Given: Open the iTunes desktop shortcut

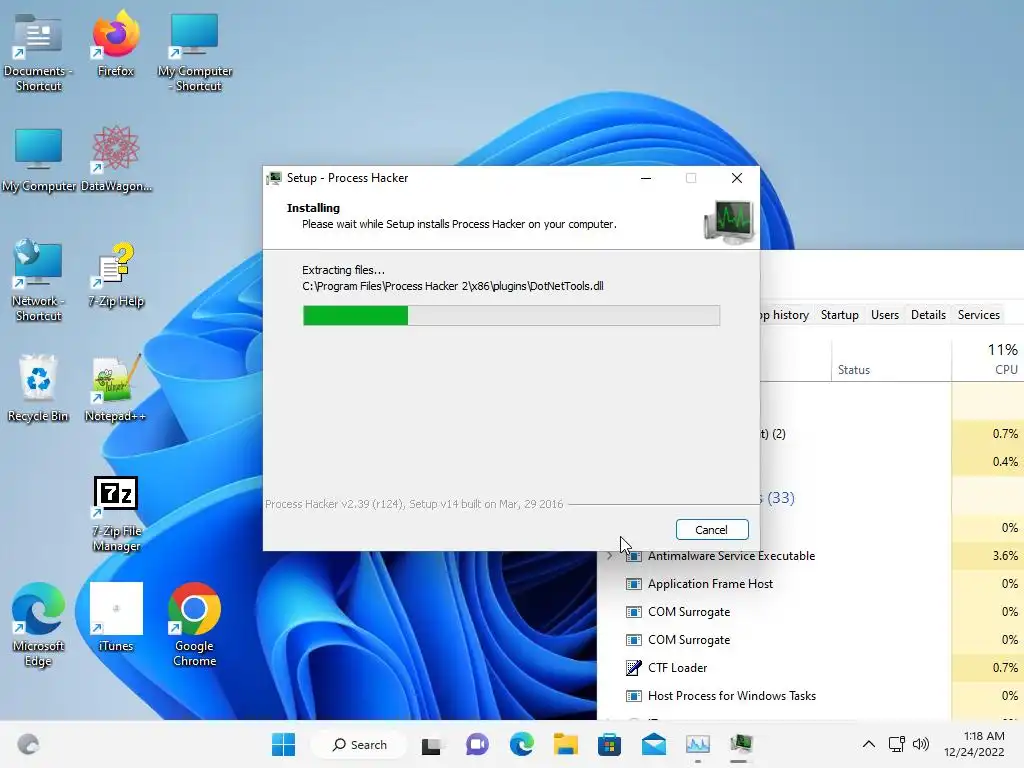Looking at the screenshot, I should point(116,618).
